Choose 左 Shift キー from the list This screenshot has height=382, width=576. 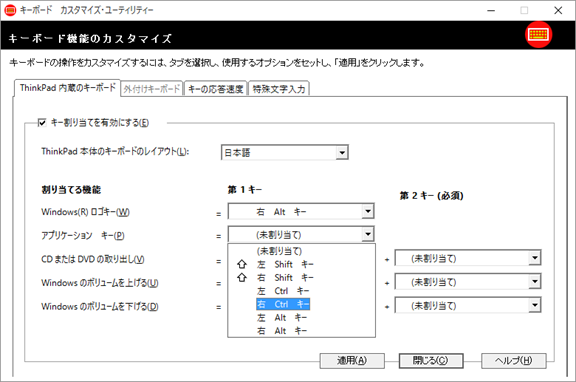(302, 264)
